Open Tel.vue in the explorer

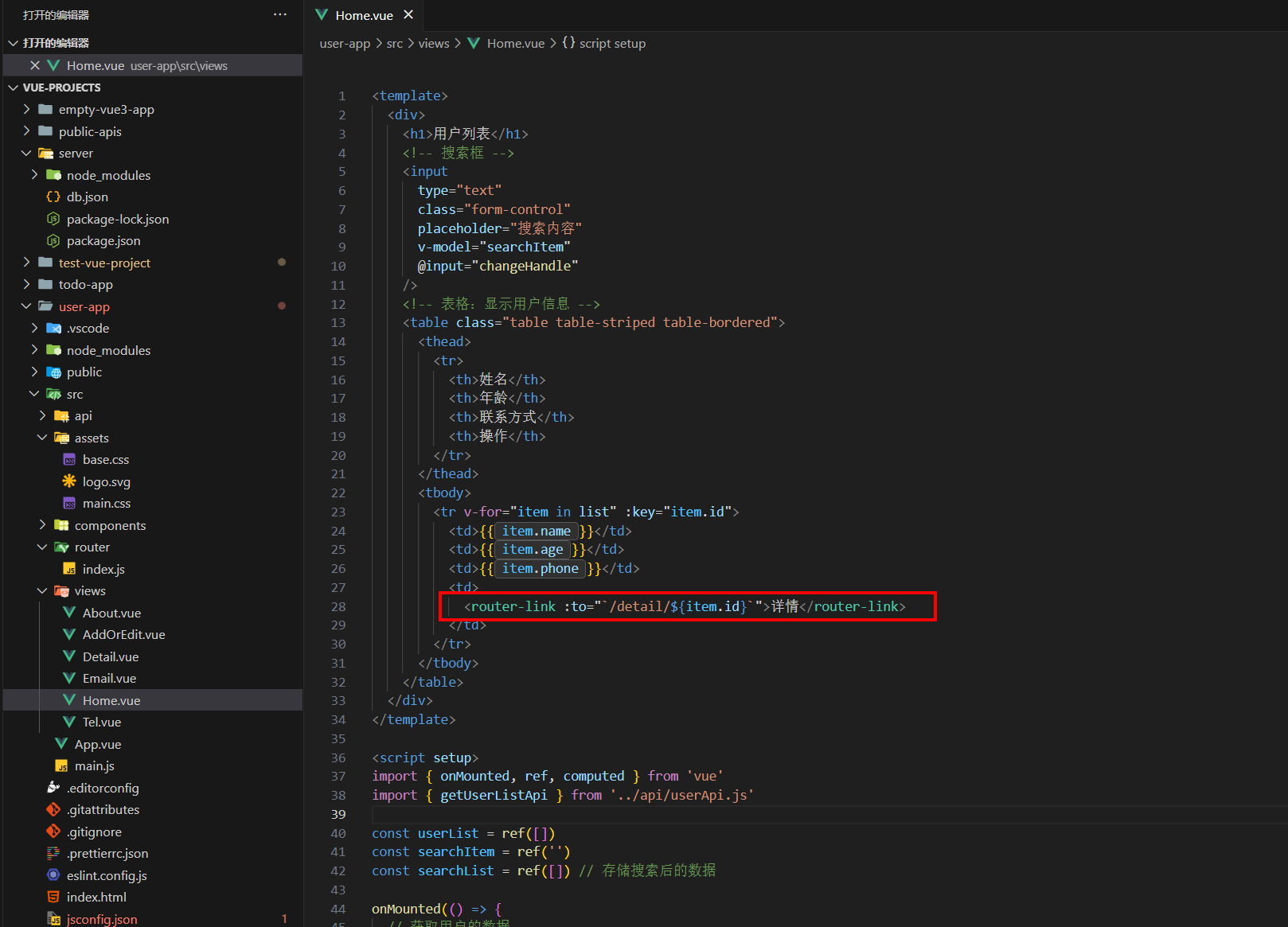tap(102, 722)
